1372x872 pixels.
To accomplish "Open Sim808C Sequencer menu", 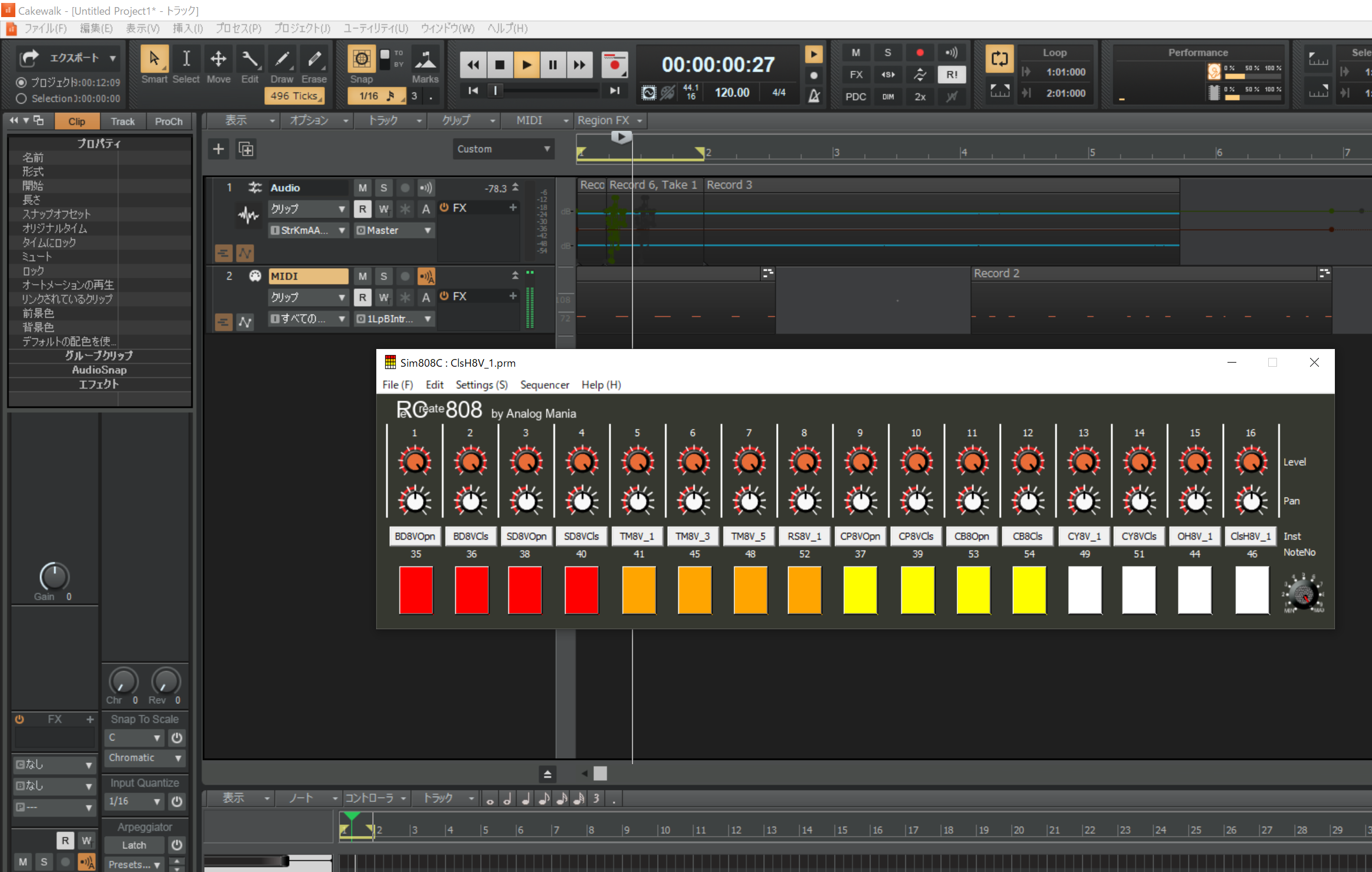I will pos(544,385).
